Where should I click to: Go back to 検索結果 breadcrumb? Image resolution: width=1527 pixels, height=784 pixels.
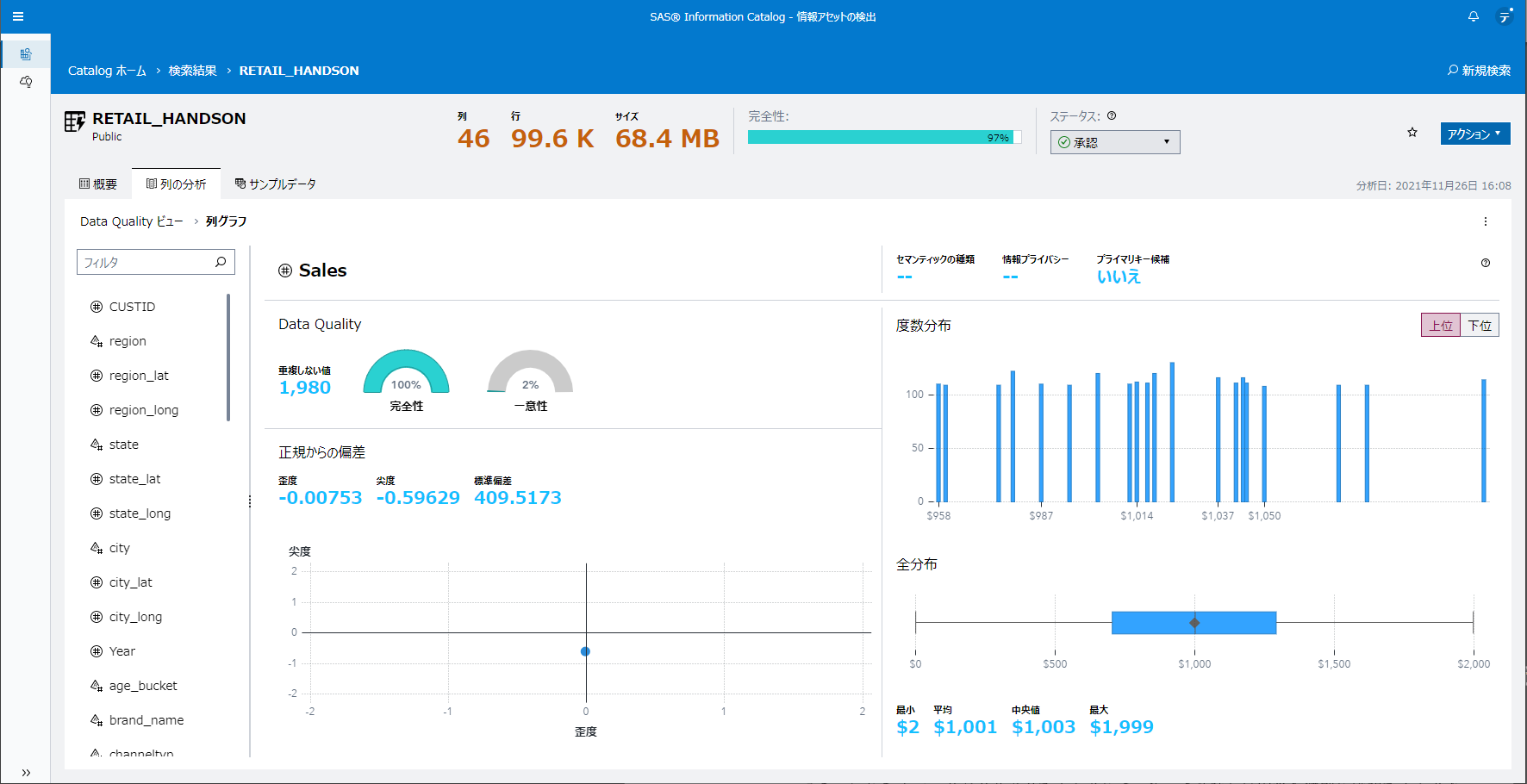point(192,71)
